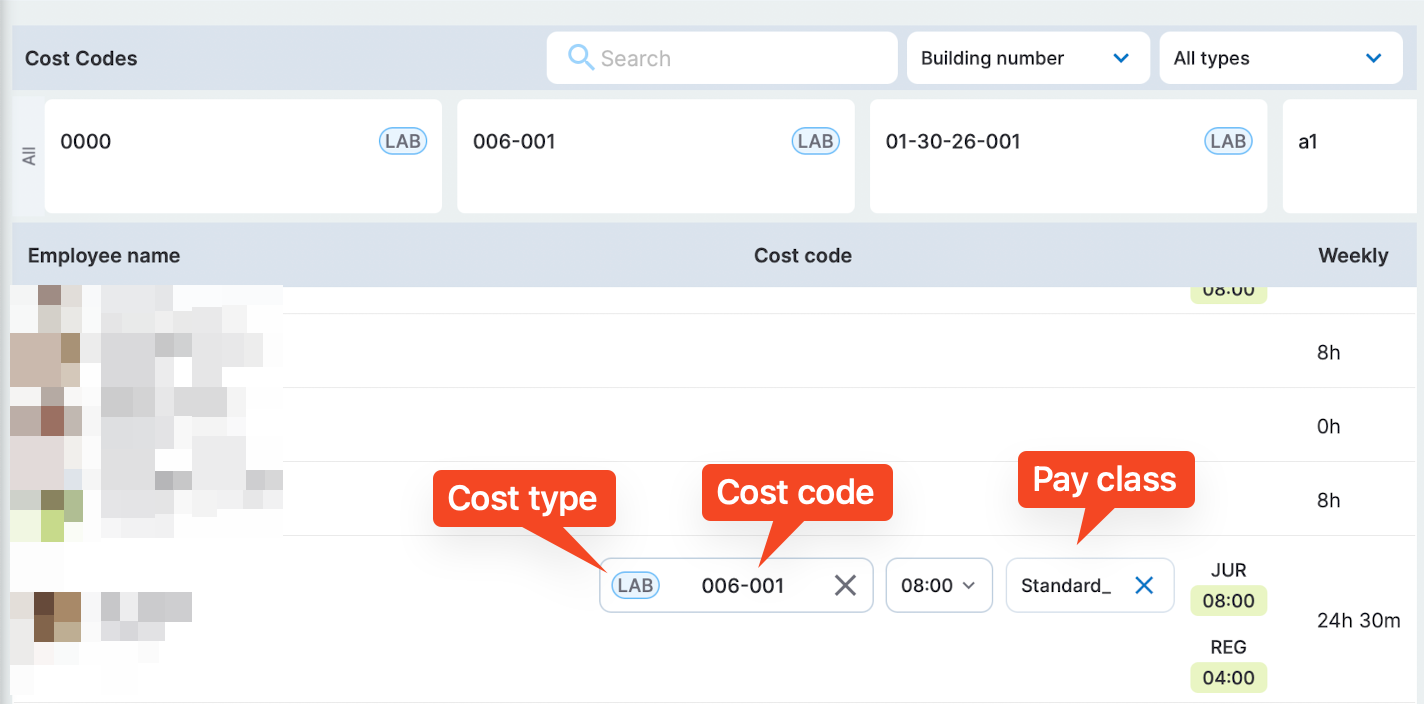Choose the 01-30-26-001 cost code card
The height and width of the screenshot is (704, 1424).
pyautogui.click(x=1068, y=156)
